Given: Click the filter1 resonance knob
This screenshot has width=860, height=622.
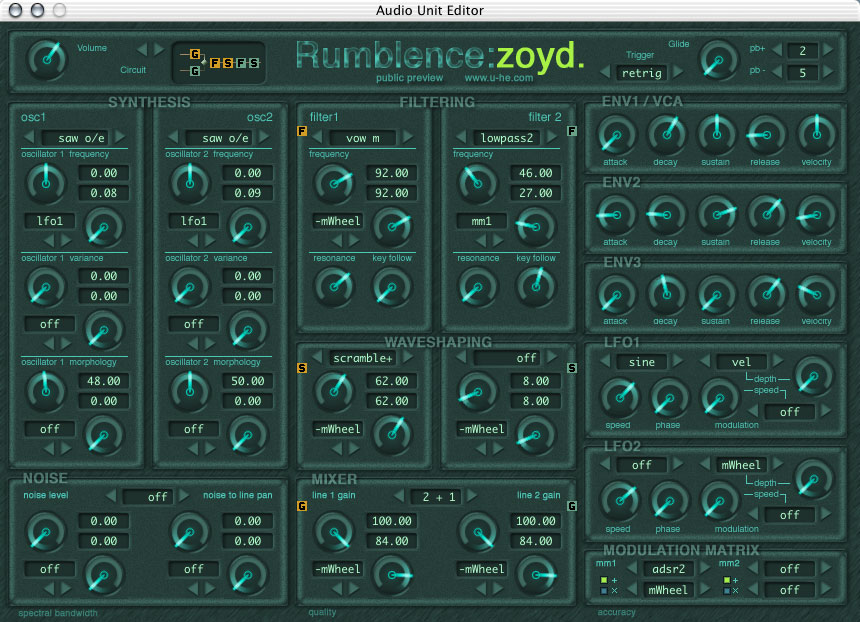Looking at the screenshot, I should point(334,287).
